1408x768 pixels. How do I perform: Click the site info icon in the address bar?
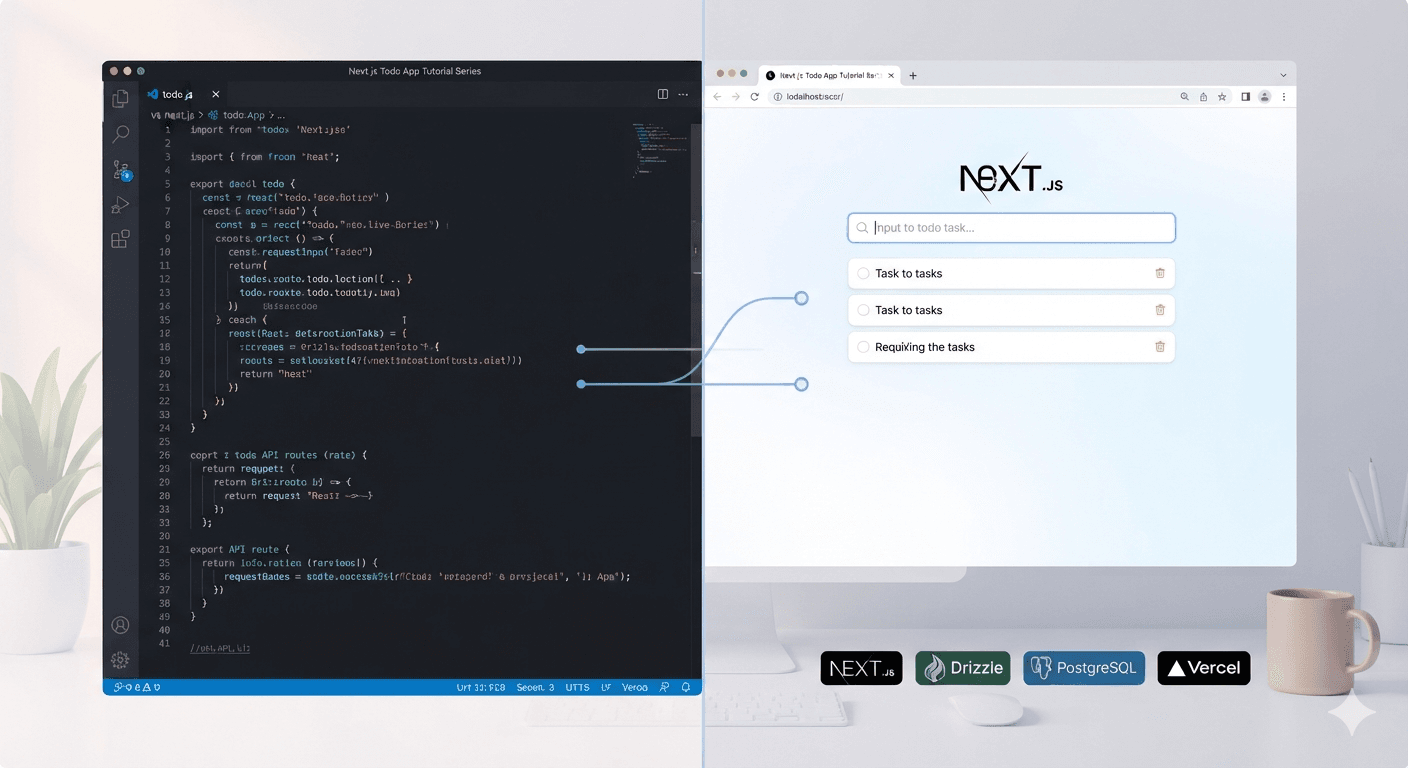(776, 97)
